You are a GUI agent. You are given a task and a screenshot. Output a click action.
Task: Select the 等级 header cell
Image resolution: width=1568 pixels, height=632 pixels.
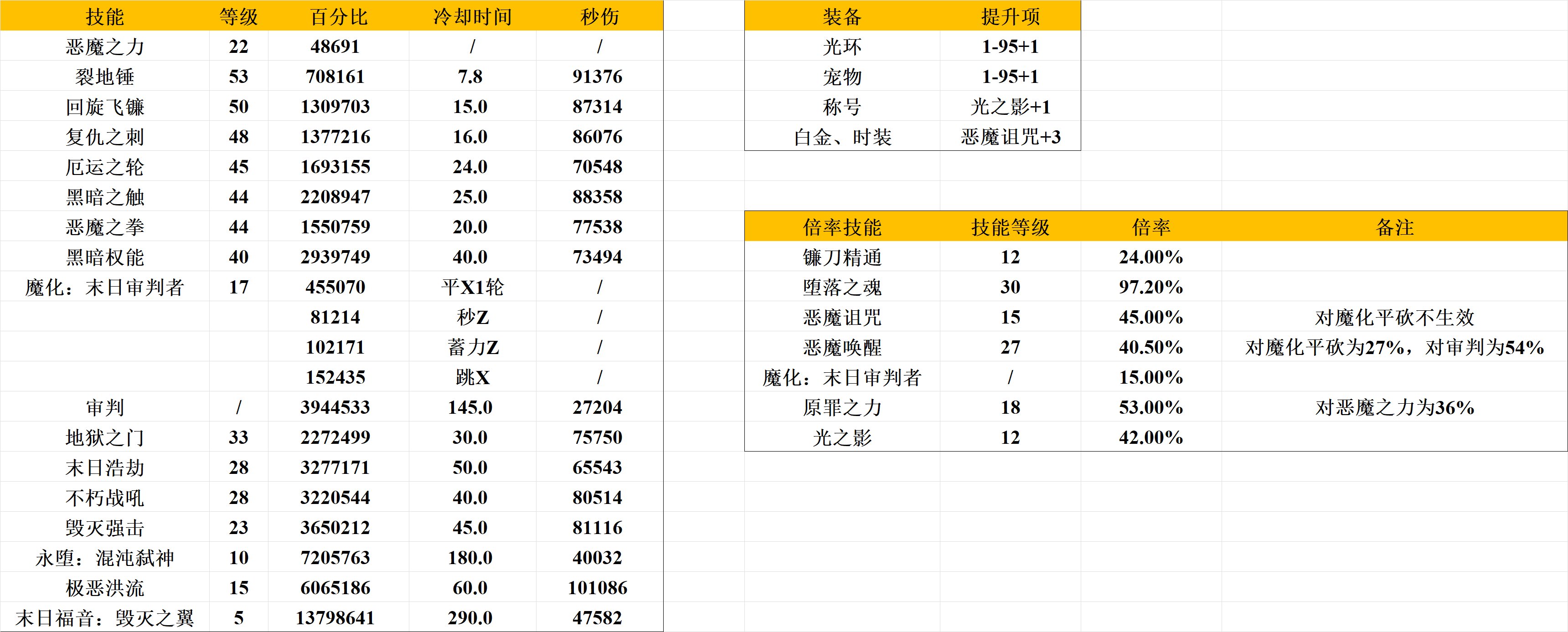(238, 16)
